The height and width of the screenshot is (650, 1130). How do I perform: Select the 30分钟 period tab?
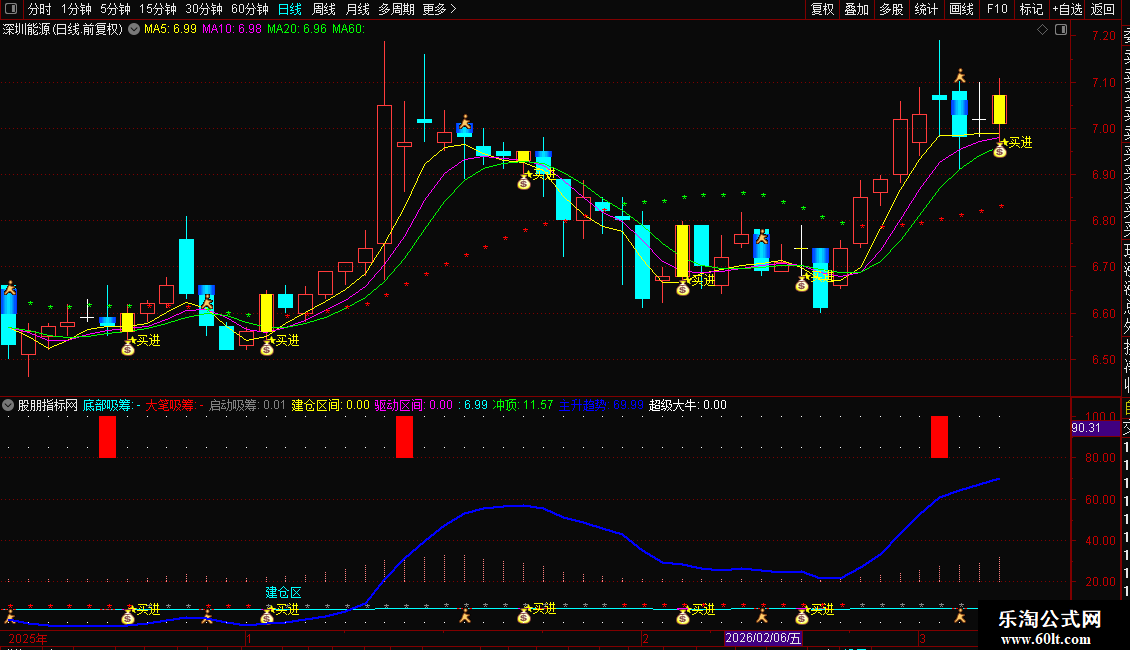[x=204, y=9]
